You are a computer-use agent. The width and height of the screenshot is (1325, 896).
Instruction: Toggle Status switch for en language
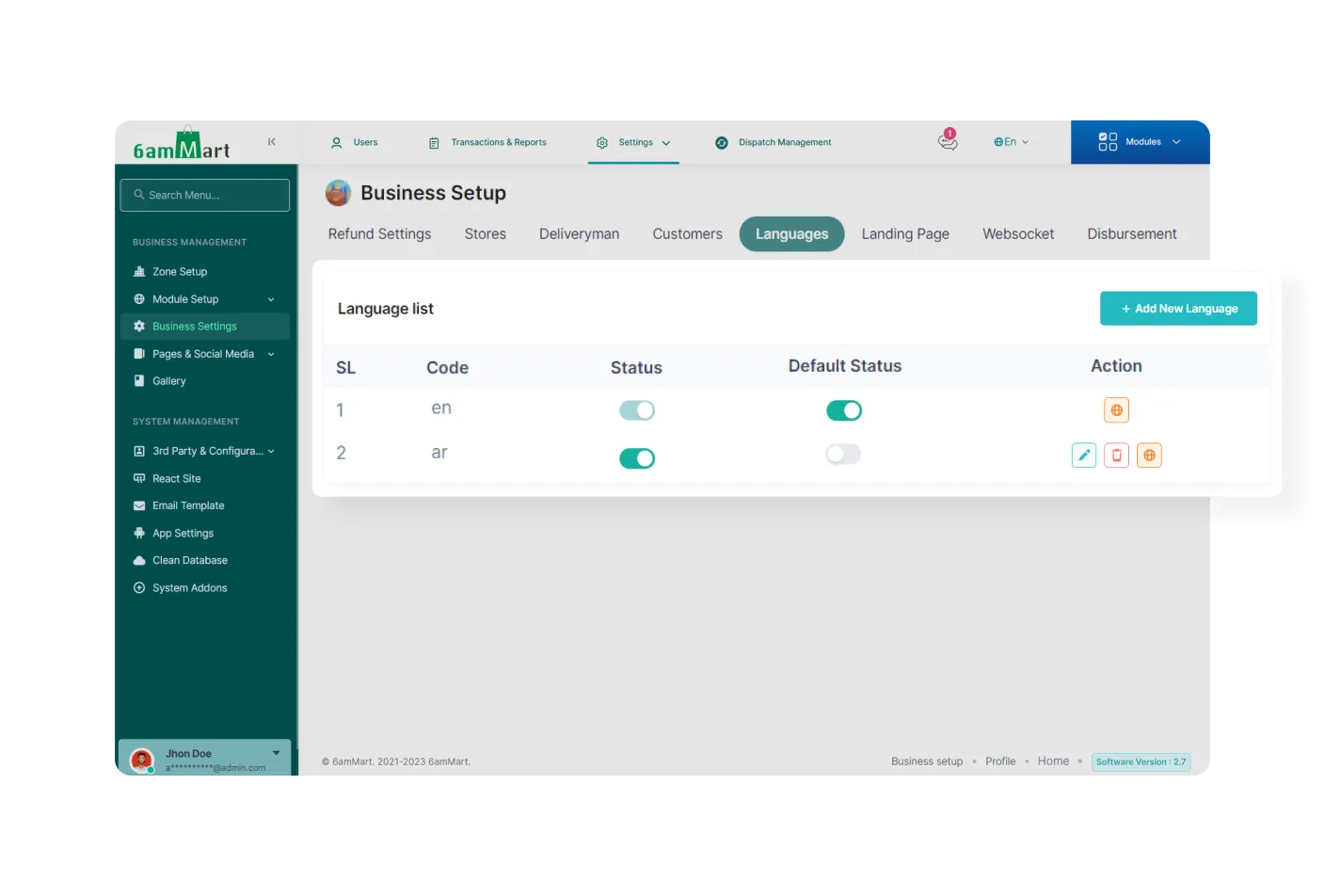pos(637,410)
